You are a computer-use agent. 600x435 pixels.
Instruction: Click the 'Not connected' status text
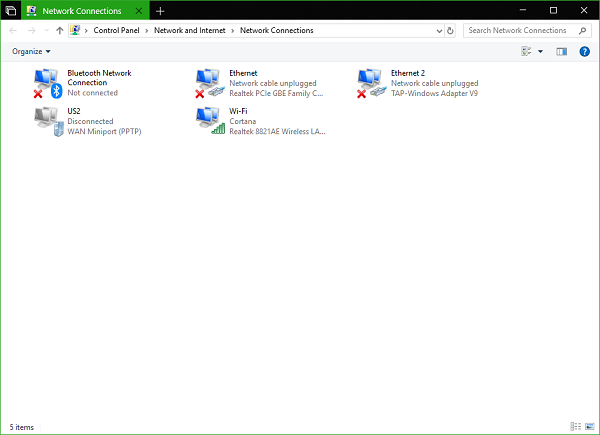[x=93, y=93]
